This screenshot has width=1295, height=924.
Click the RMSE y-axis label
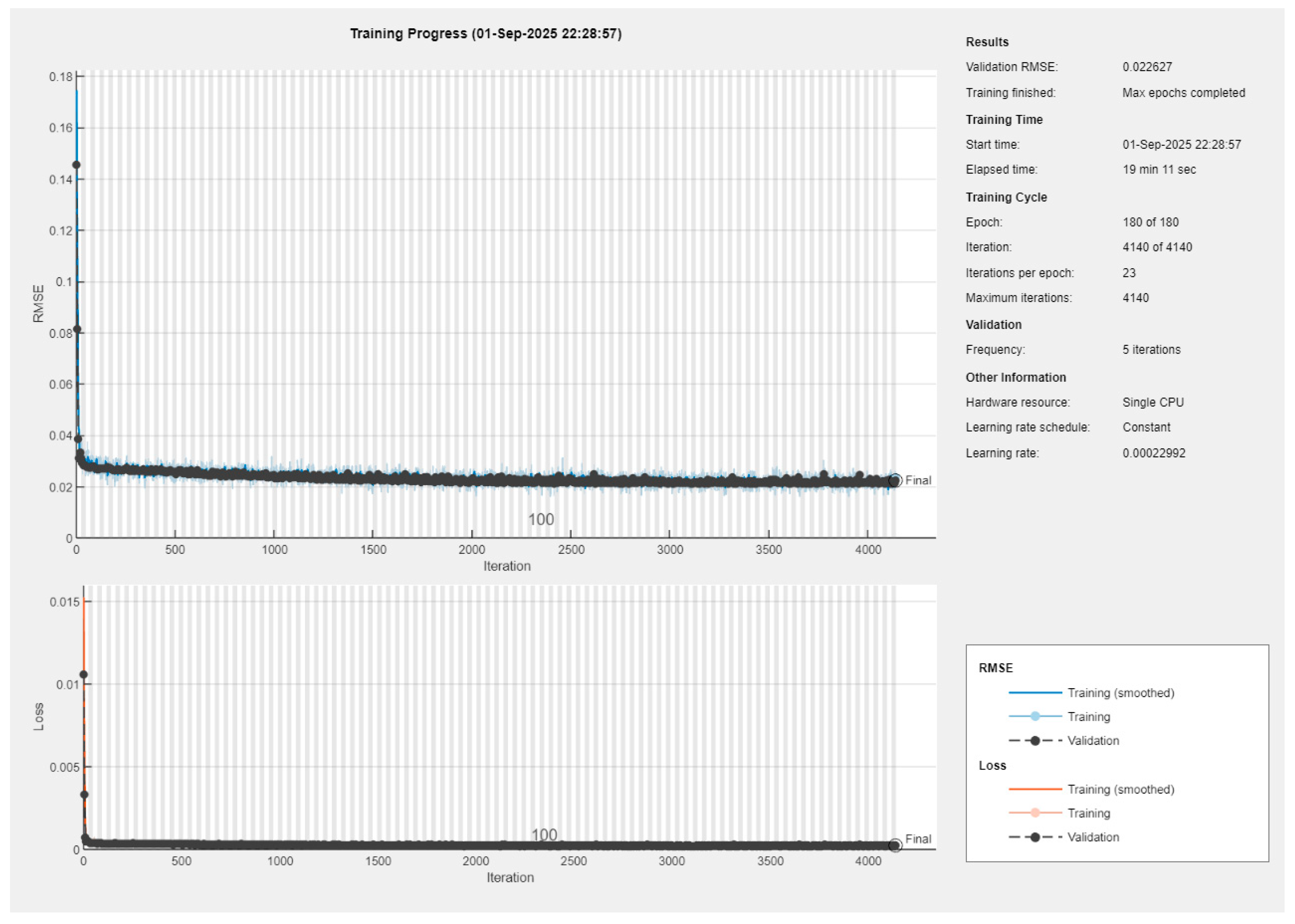click(38, 304)
